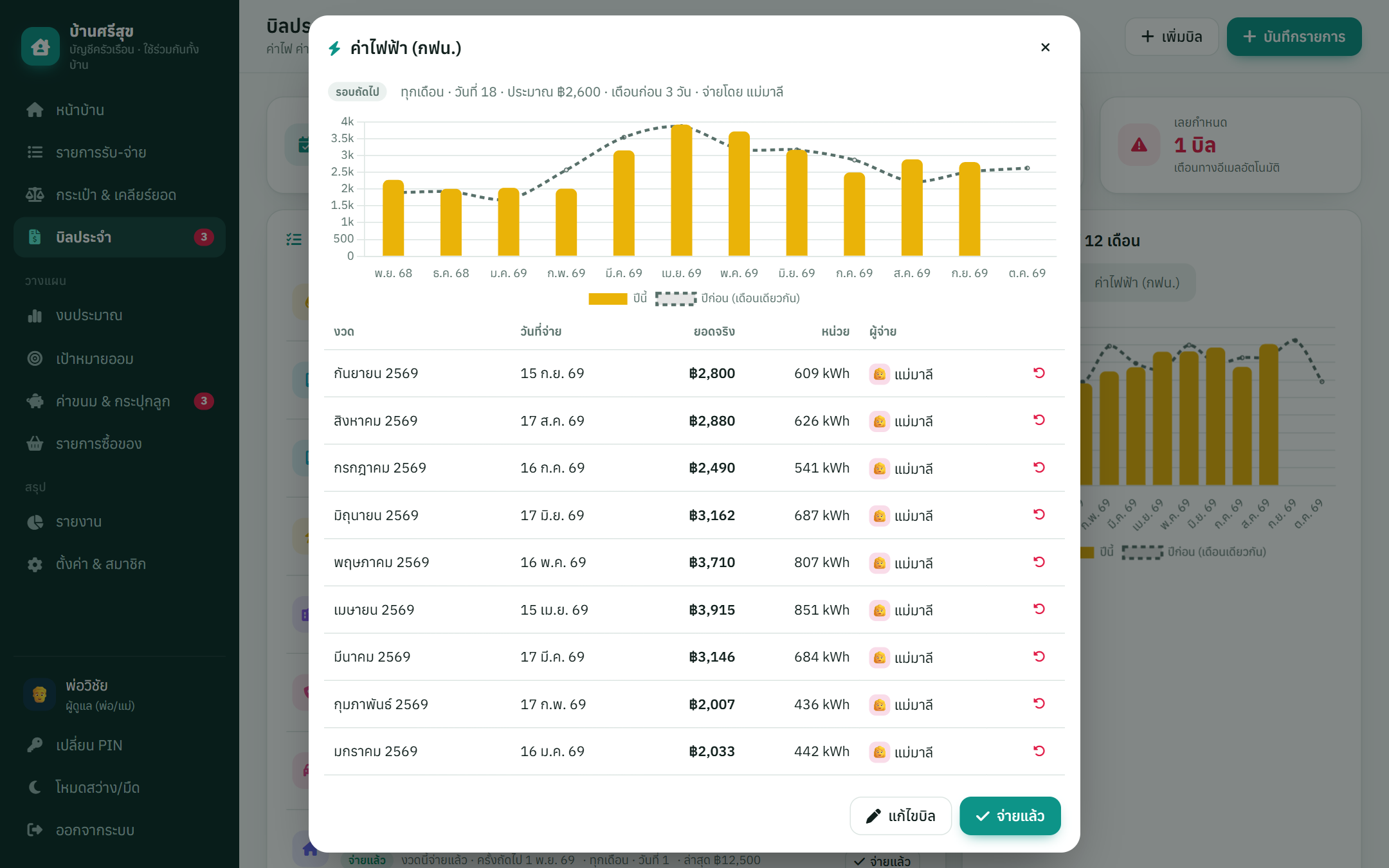Click จ่ายแล้ว button in dialog footer

point(1010,816)
